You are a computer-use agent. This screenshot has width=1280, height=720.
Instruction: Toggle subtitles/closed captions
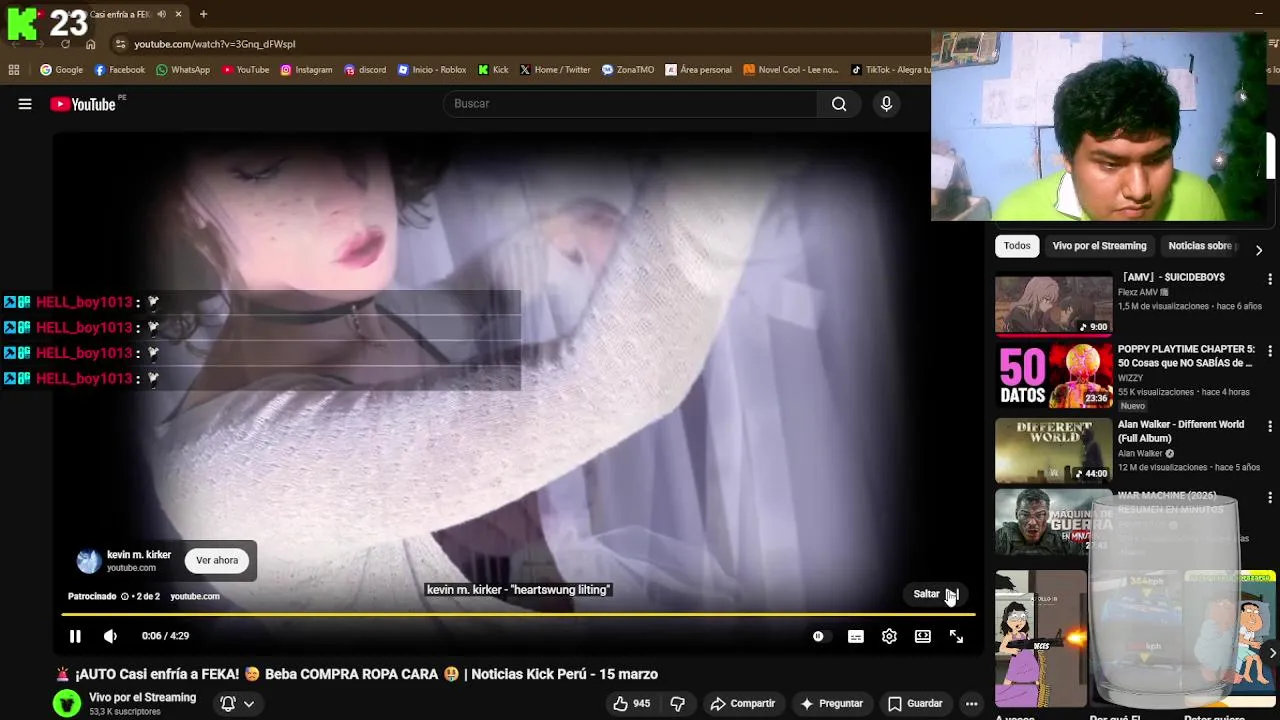point(856,636)
